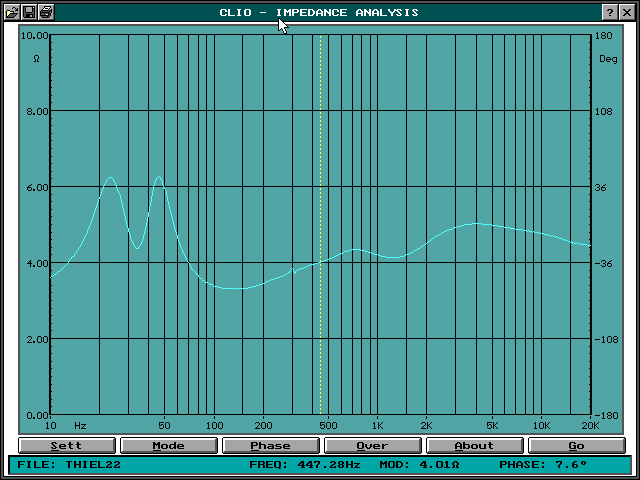Click the 20K frequency axis label
This screenshot has width=640, height=480.
click(590, 426)
